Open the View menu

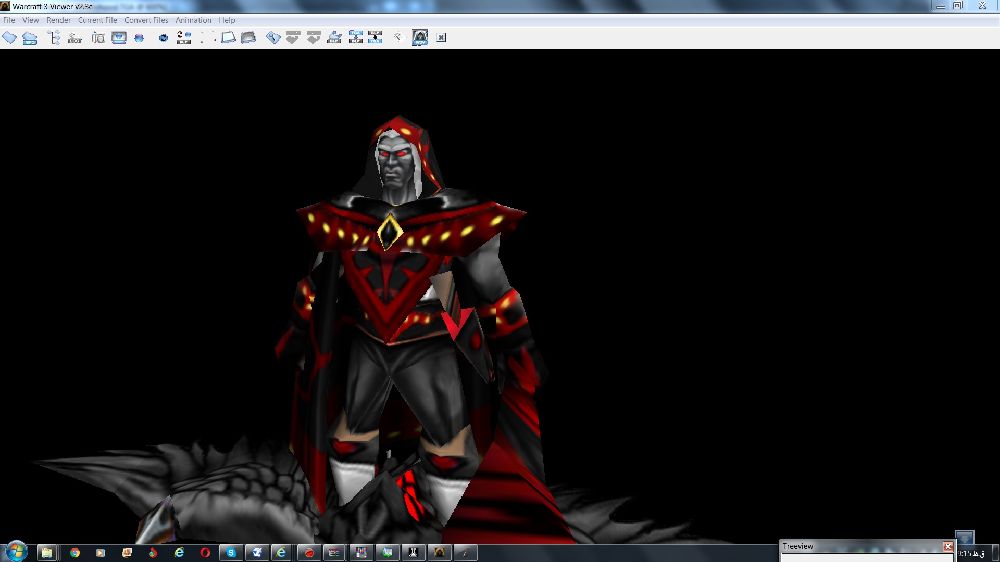click(x=30, y=20)
